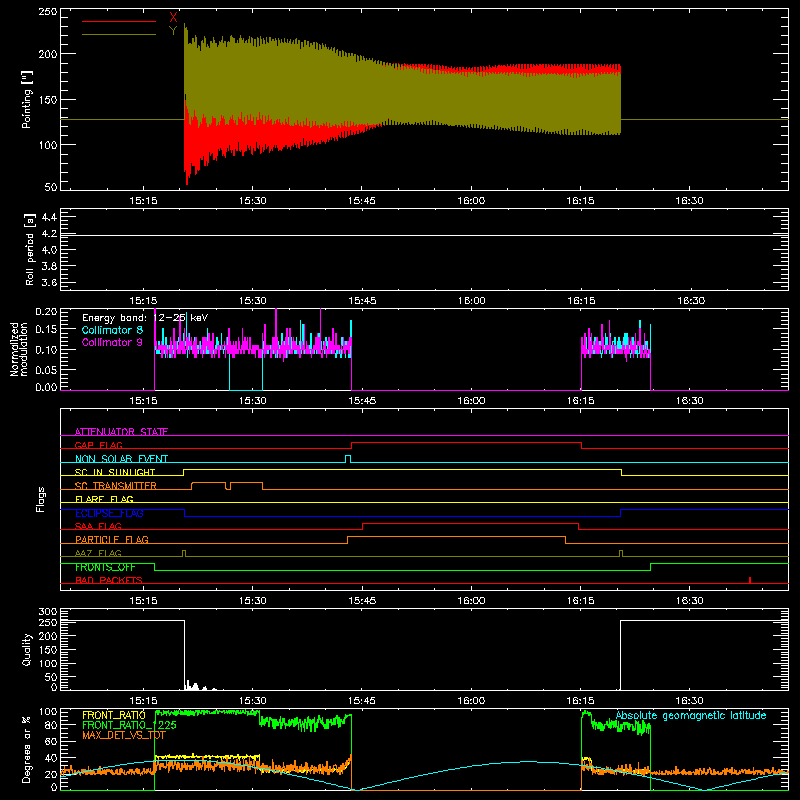
Task: Click 16:00 time label under Pointing plot
Action: 471,201
